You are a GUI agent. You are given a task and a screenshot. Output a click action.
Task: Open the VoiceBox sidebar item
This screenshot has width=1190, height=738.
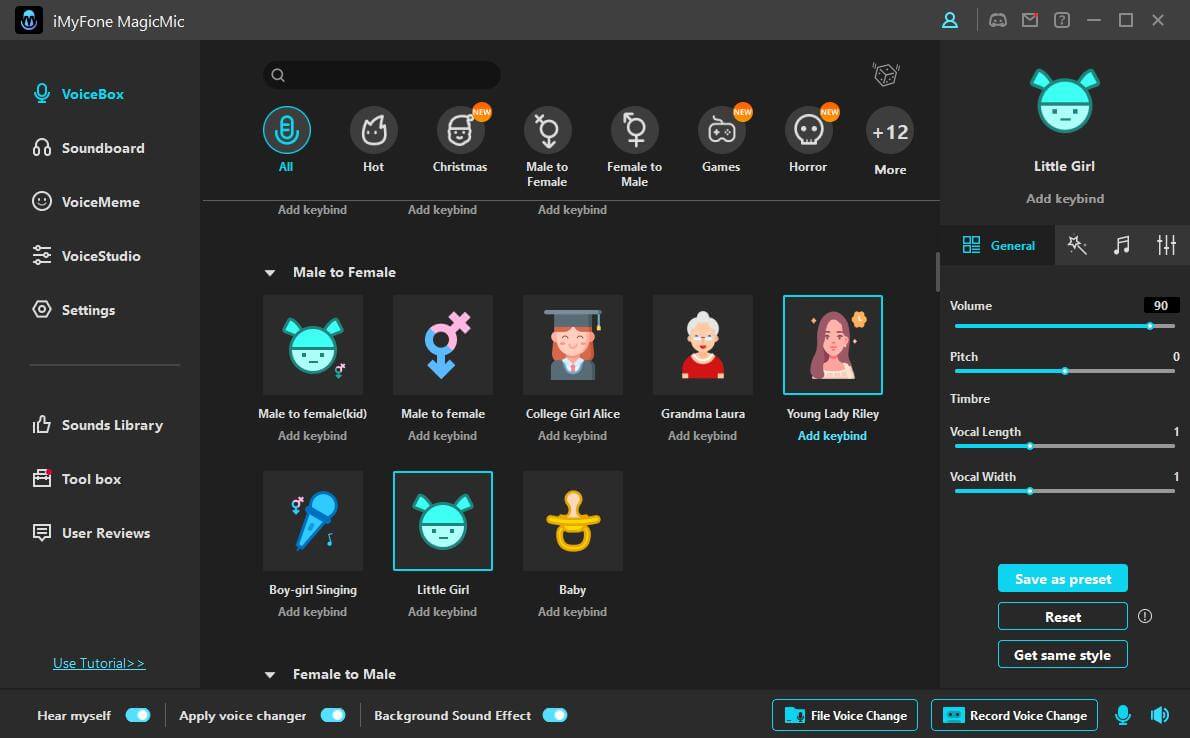coord(78,94)
